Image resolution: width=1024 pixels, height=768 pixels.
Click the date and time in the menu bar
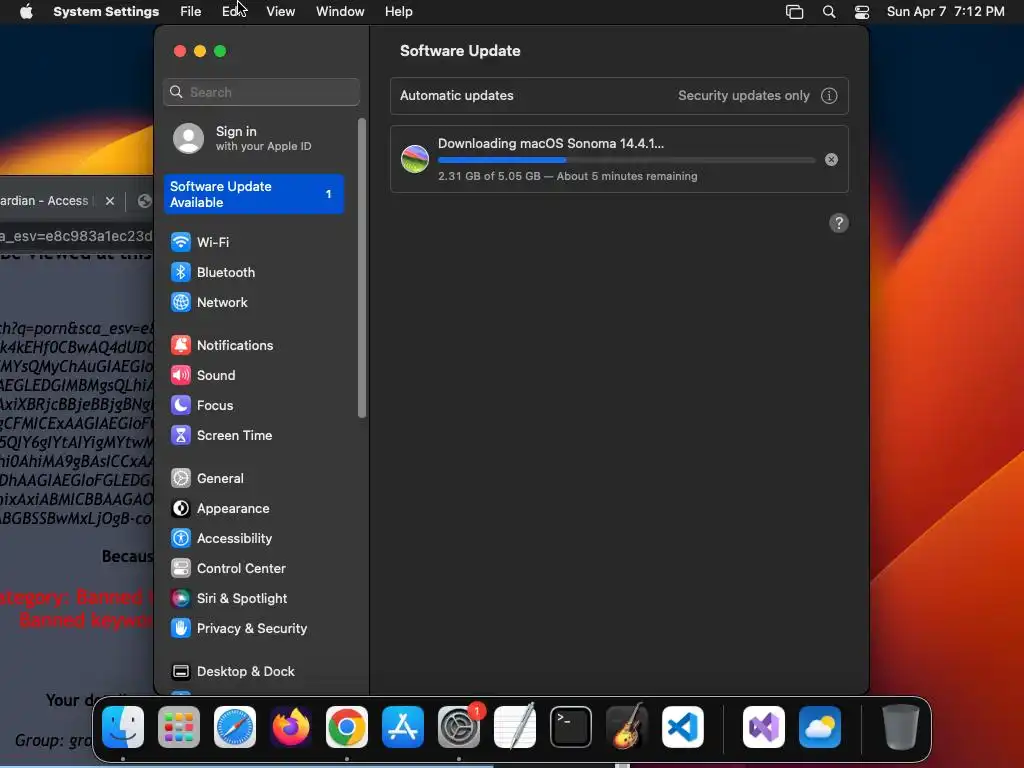(x=945, y=12)
